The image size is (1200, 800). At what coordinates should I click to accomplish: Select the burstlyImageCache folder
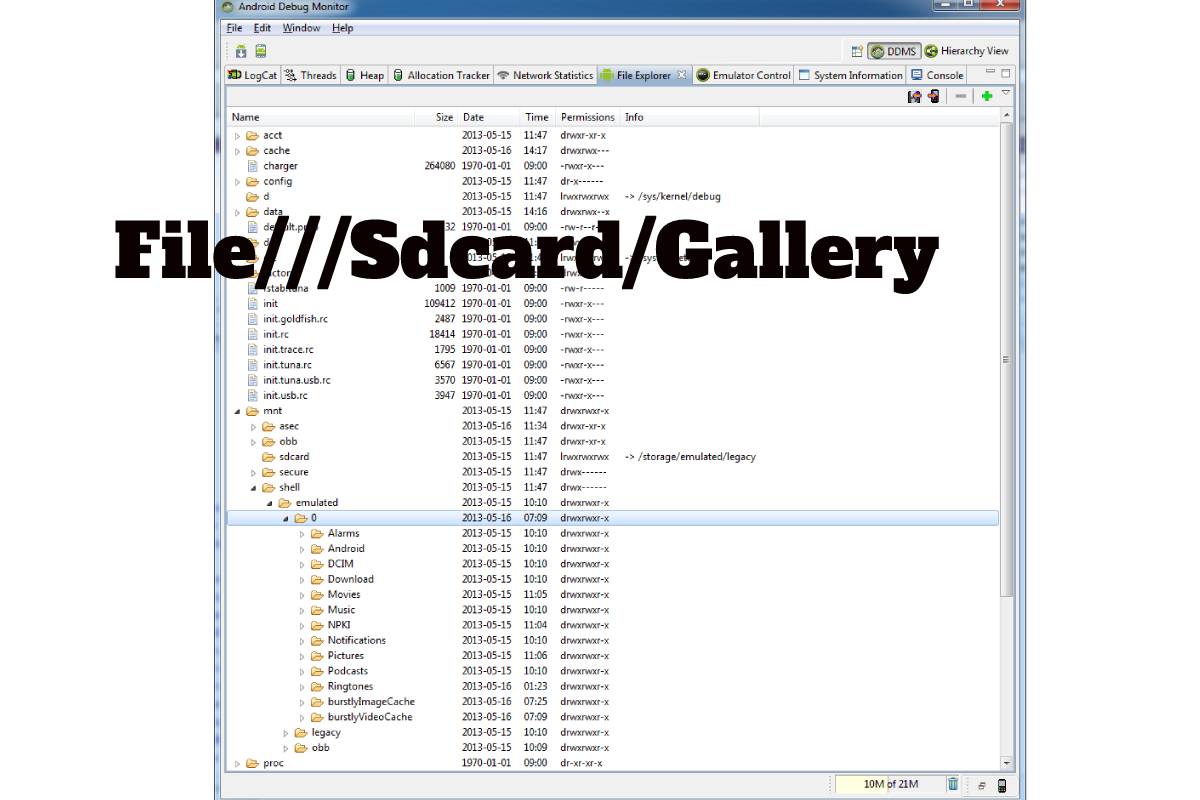370,702
